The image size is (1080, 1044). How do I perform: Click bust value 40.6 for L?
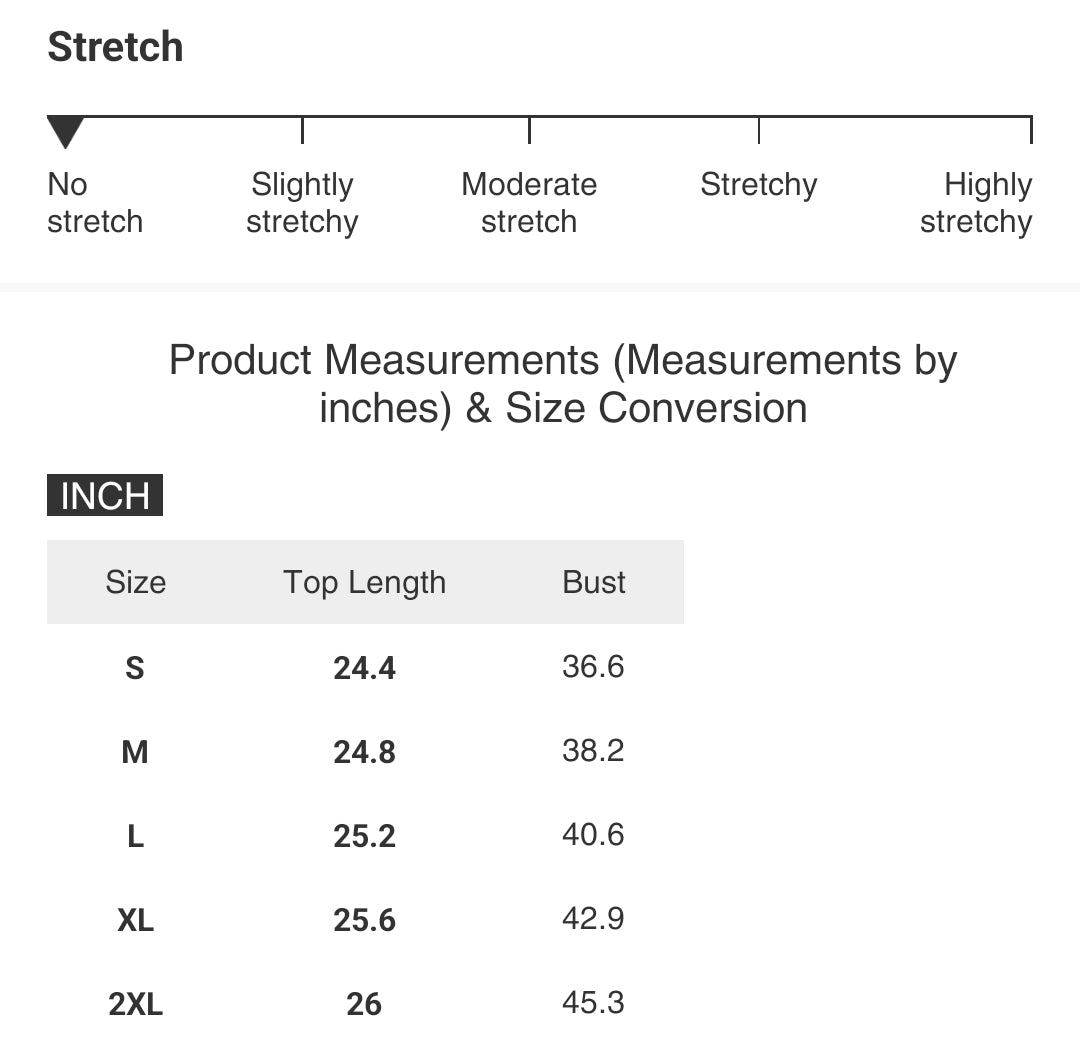pos(593,834)
